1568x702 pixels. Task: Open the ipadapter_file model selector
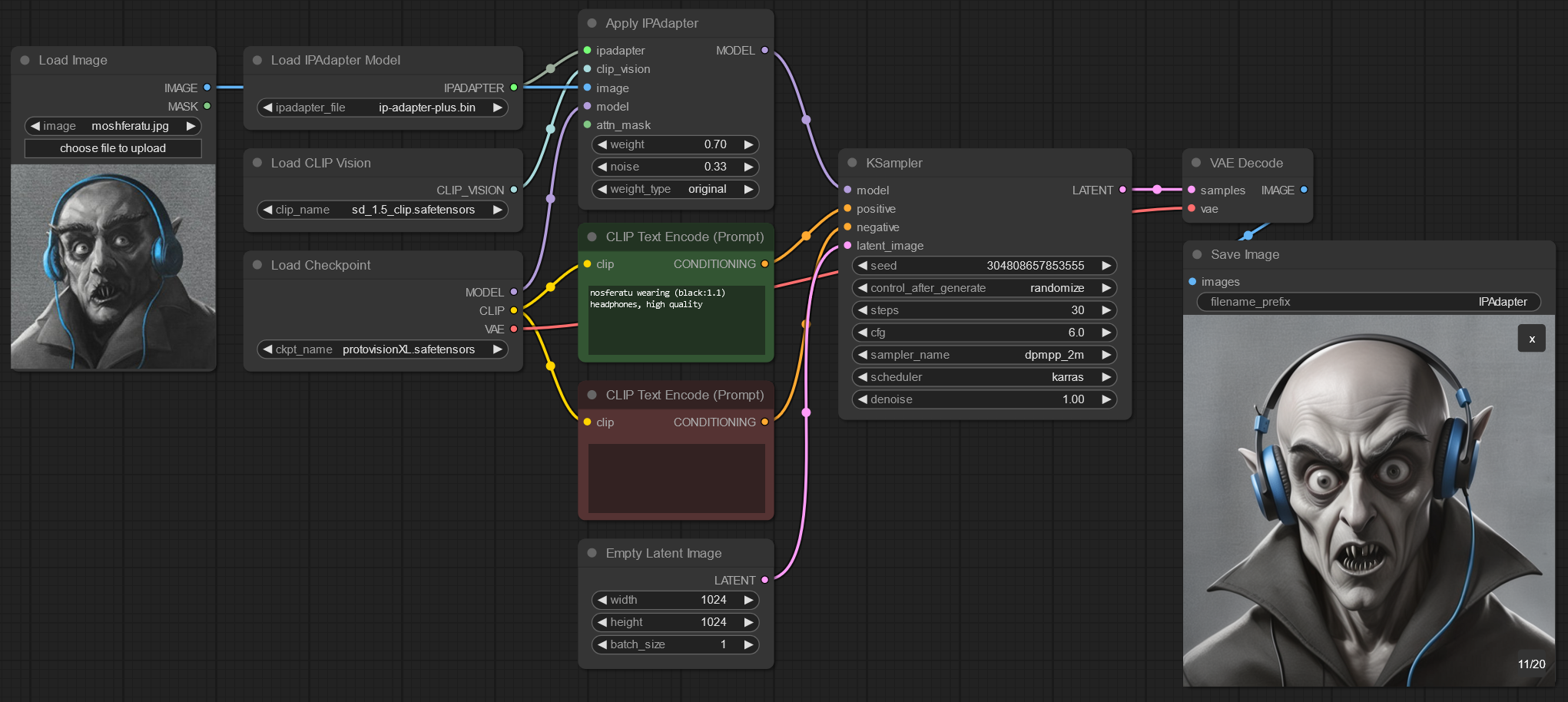(x=383, y=108)
